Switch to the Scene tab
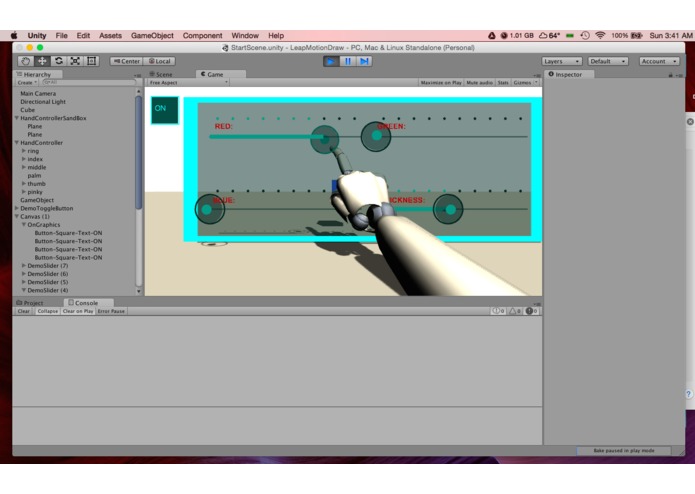 coord(161,74)
